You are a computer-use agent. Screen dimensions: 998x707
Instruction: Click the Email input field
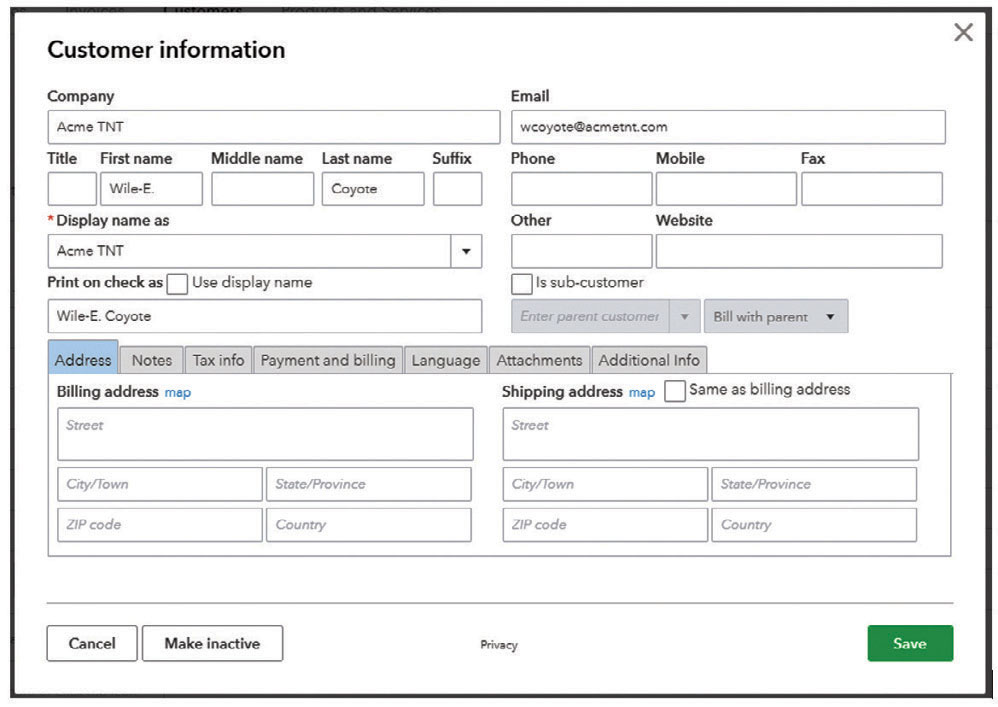727,127
